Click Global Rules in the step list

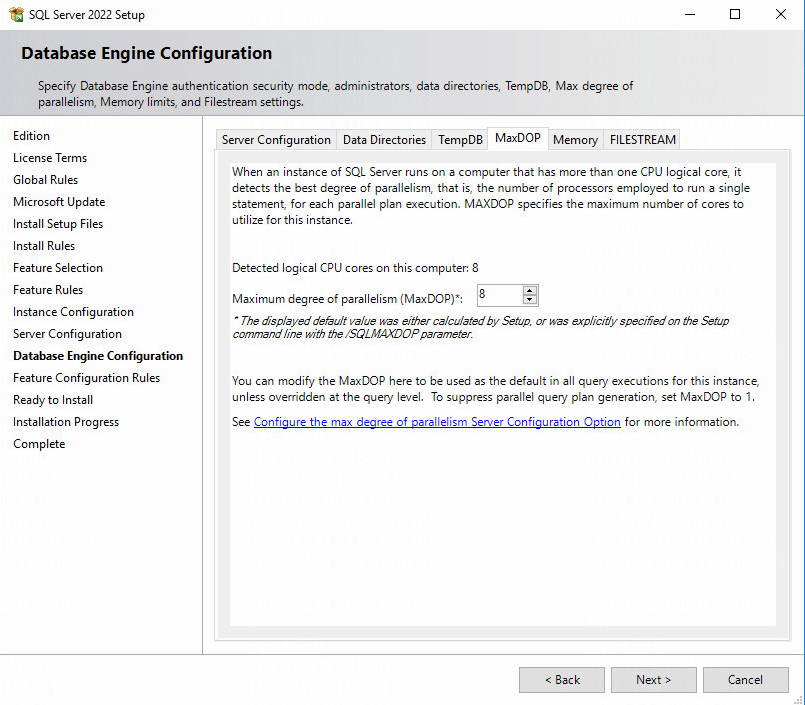click(46, 180)
